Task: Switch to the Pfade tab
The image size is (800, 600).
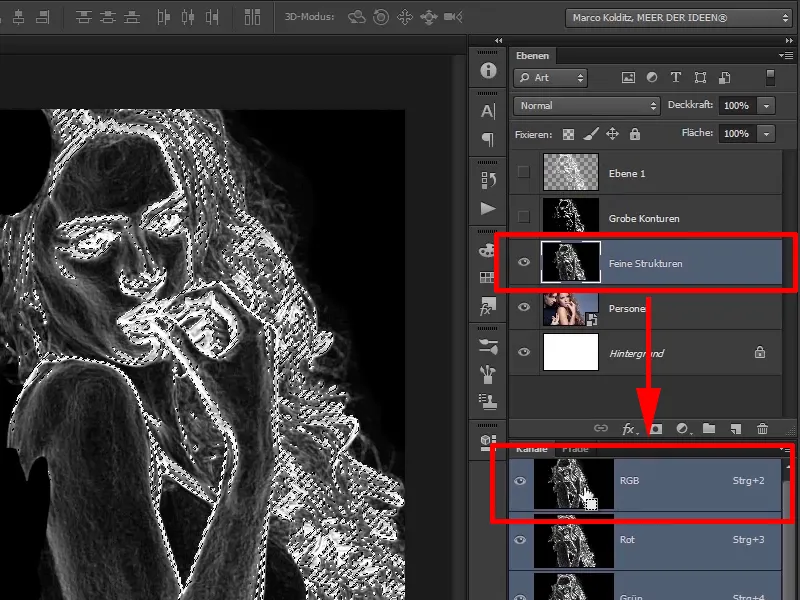Action: 575,449
